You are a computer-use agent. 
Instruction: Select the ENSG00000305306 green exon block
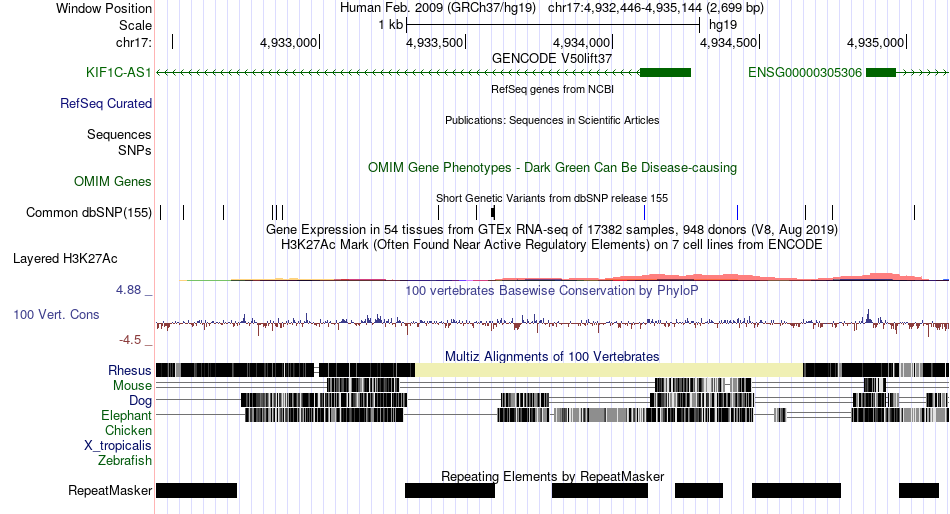[x=881, y=73]
